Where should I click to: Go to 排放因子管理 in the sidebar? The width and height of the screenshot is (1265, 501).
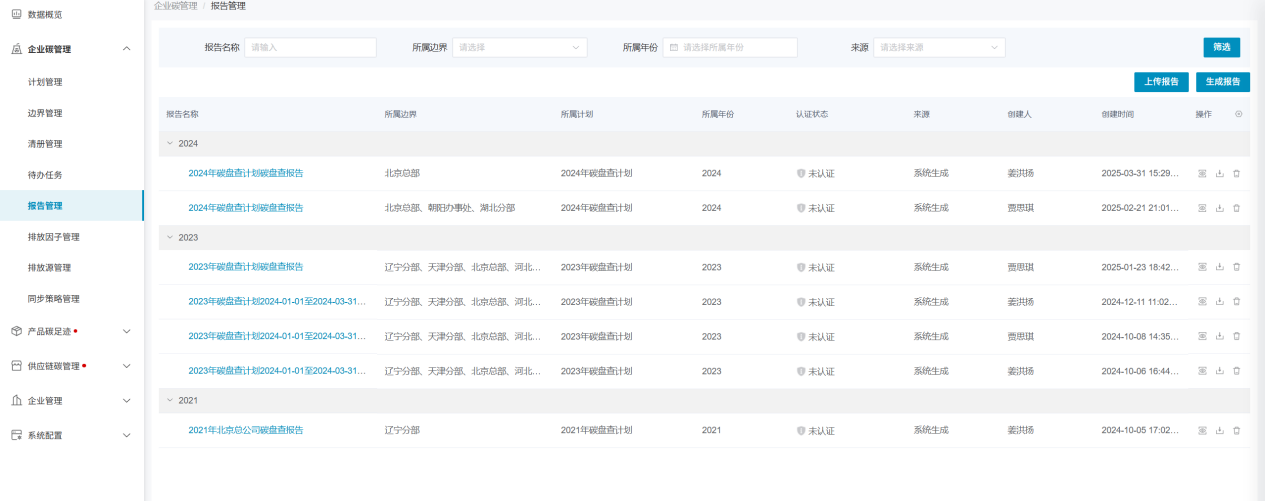54,237
